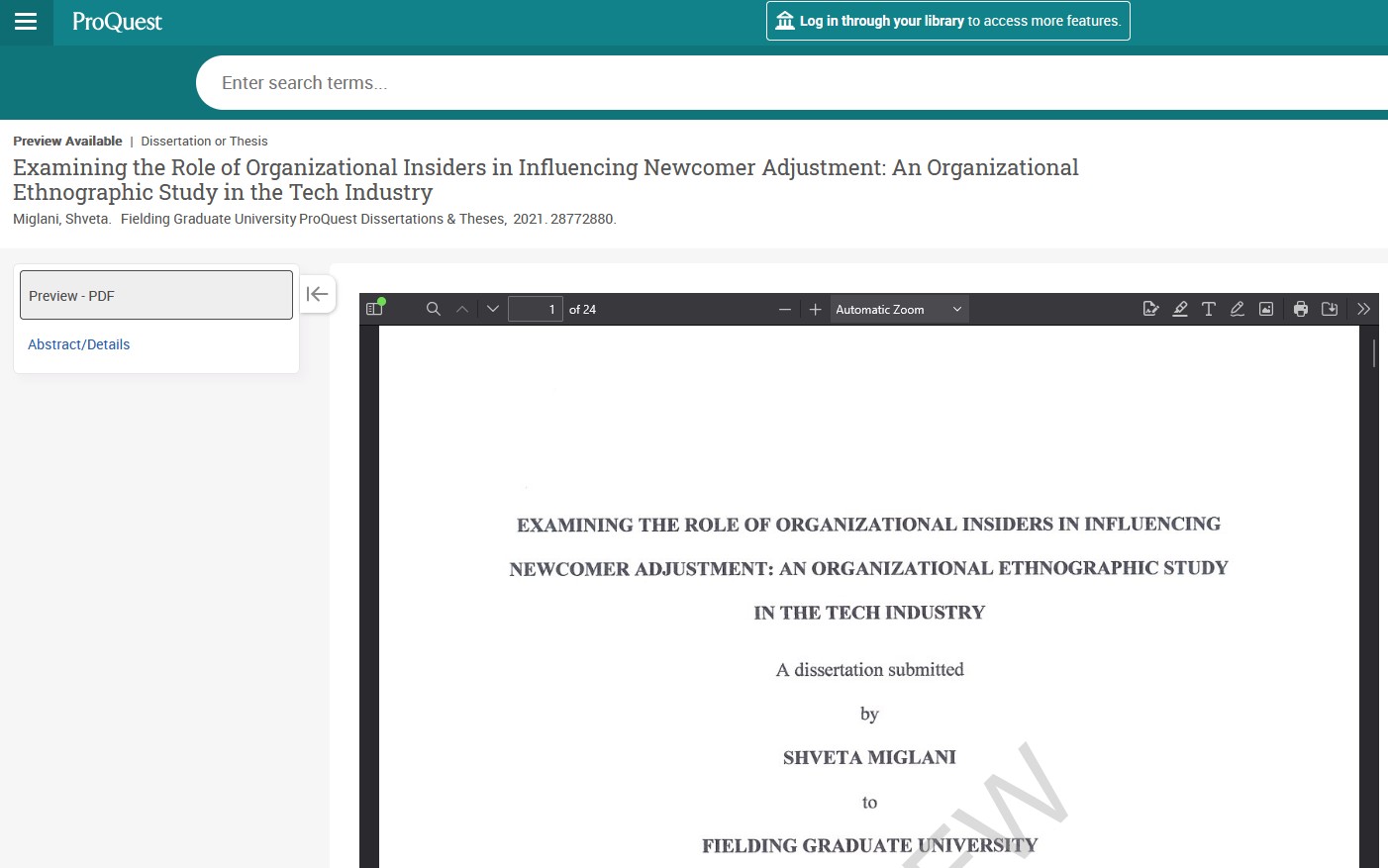Select the add text tool

(1209, 309)
